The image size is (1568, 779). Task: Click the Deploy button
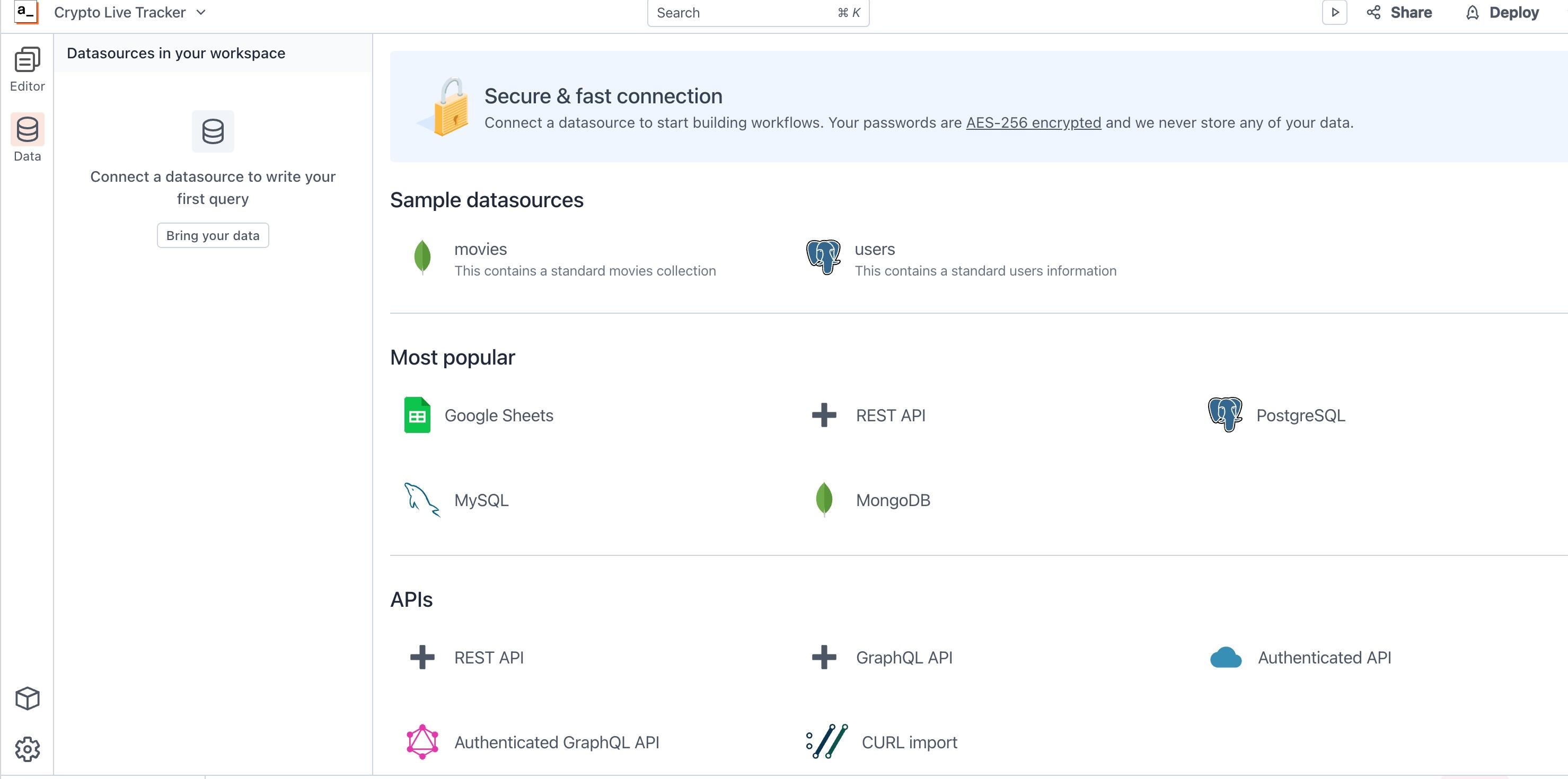[x=1502, y=13]
